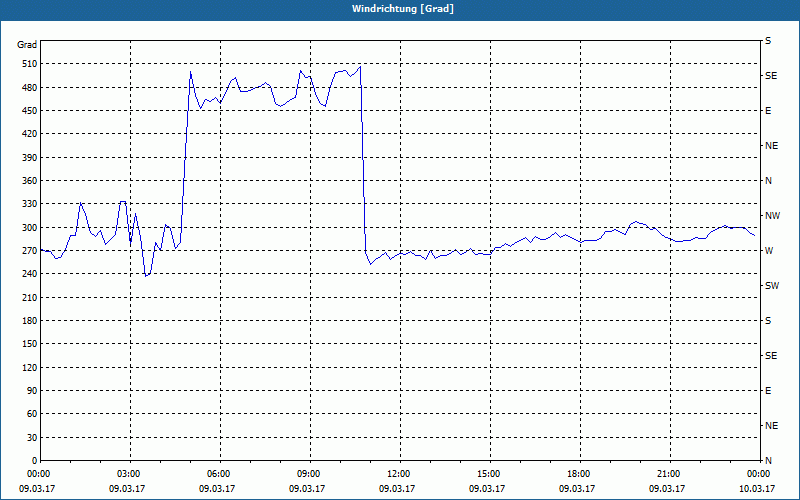This screenshot has width=800, height=500.
Task: Click the 180 axis value
Action: [x=30, y=321]
